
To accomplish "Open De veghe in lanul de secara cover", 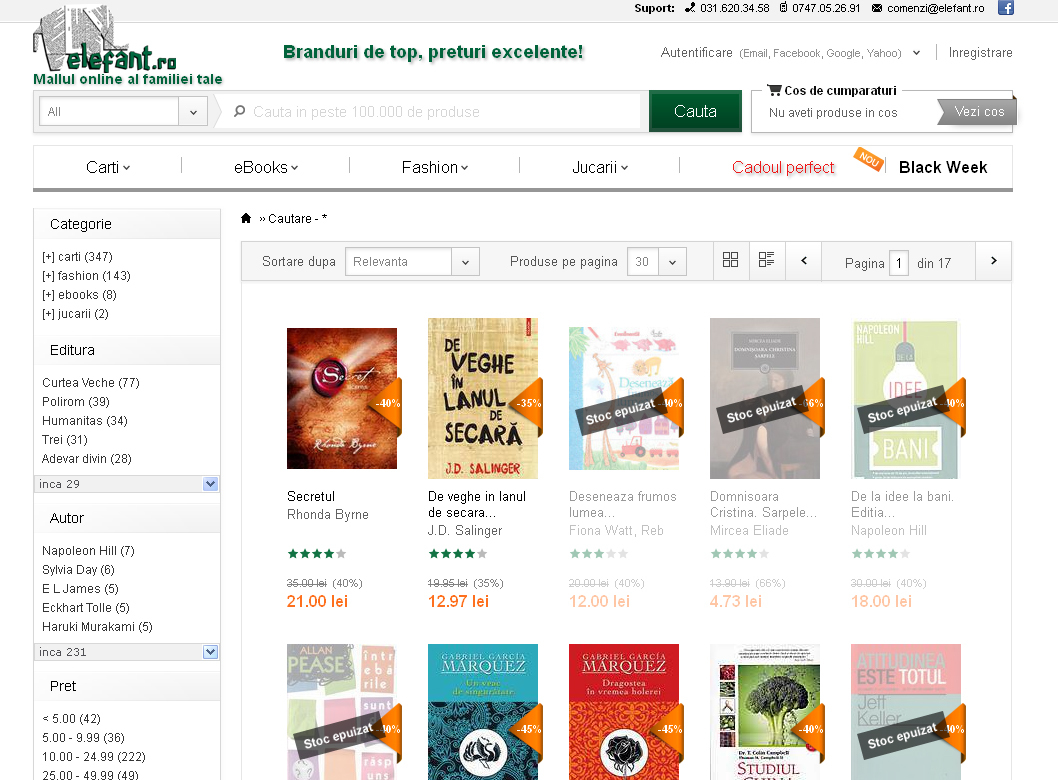I will [x=483, y=398].
